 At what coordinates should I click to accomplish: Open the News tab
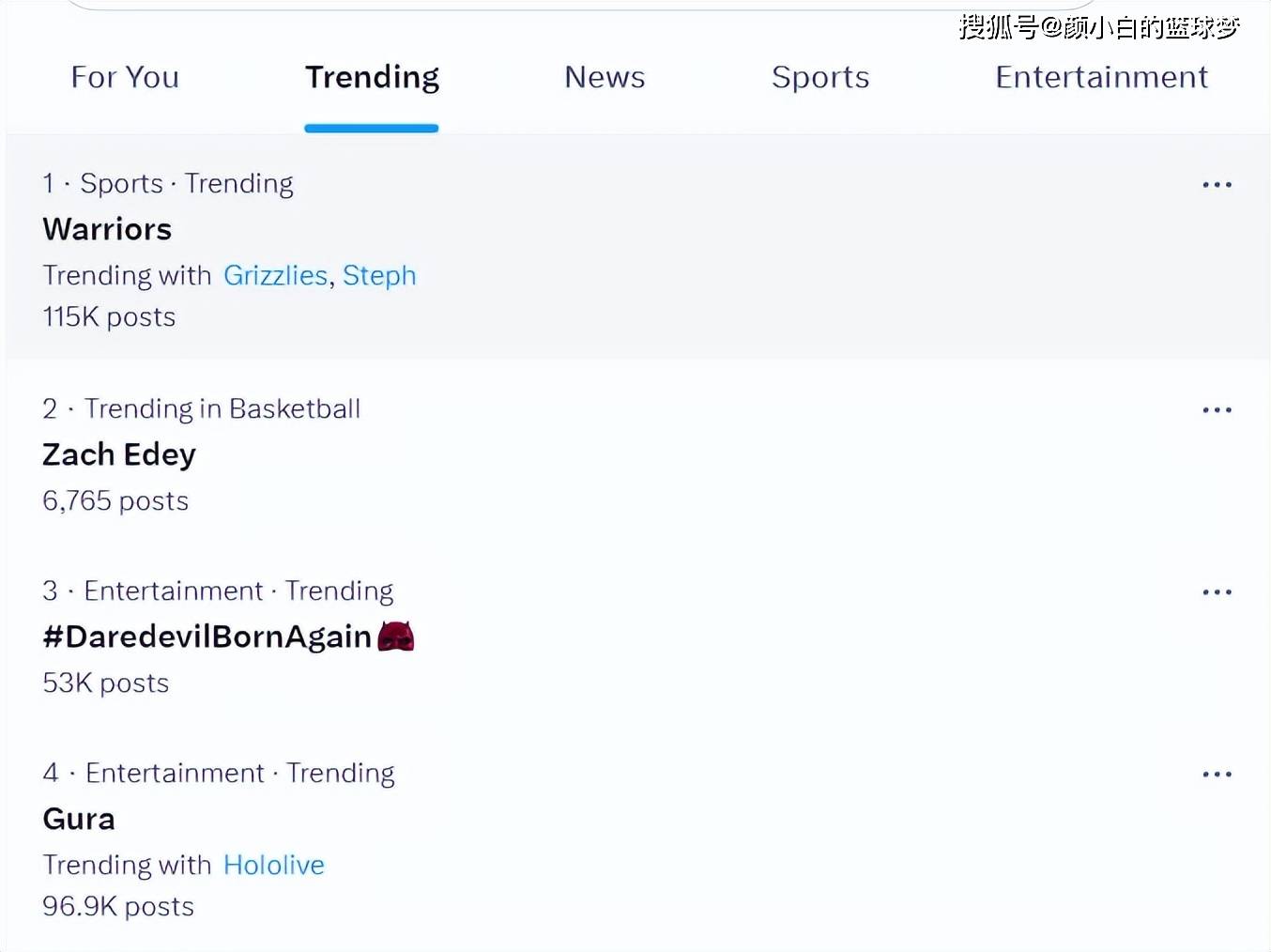click(x=605, y=77)
